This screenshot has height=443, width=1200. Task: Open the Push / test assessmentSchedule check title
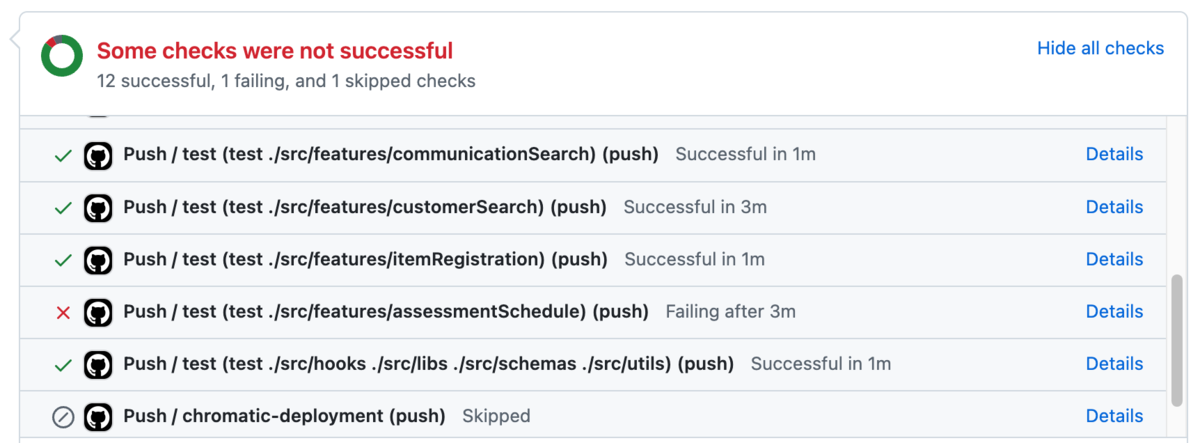coord(386,311)
